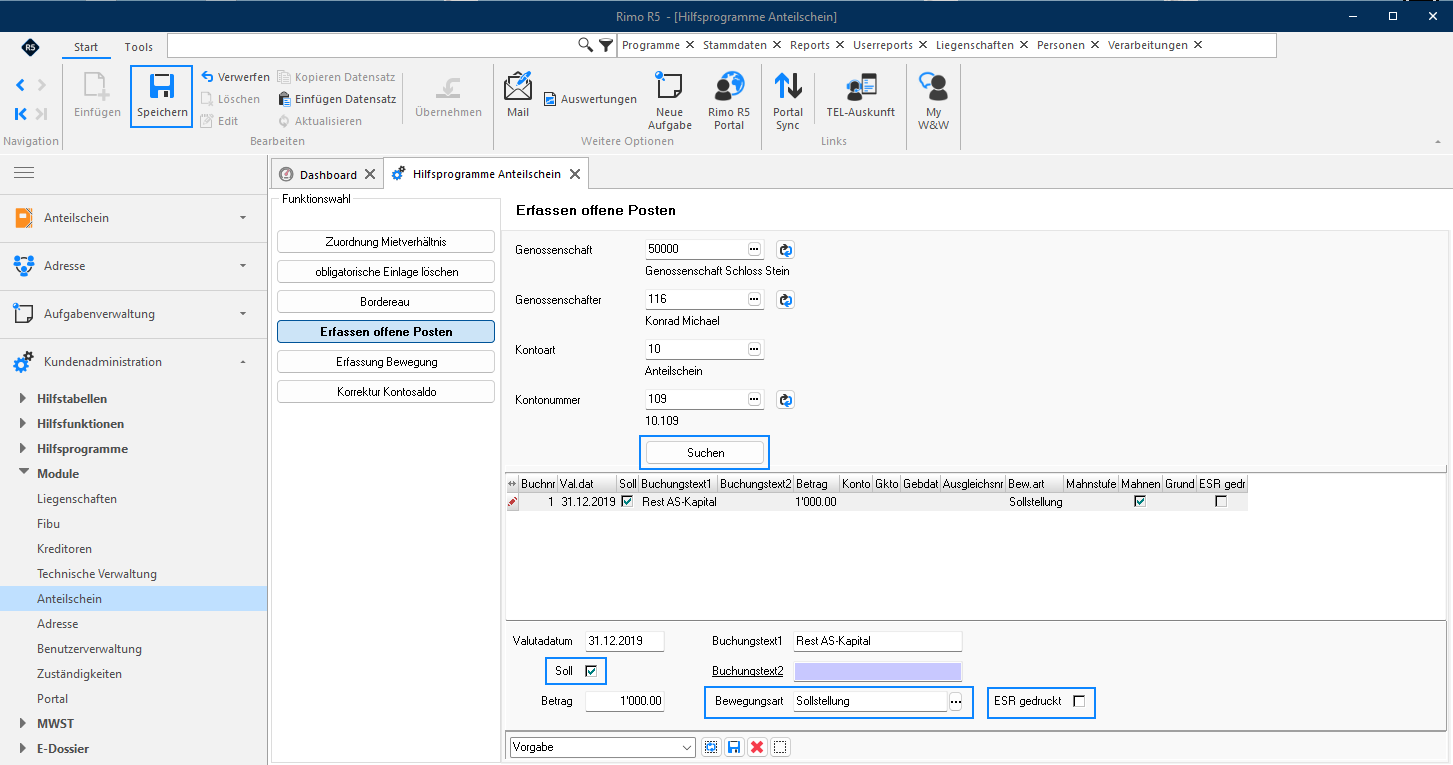Click into the Buchungstext2 input field
1453x765 pixels.
click(x=877, y=671)
